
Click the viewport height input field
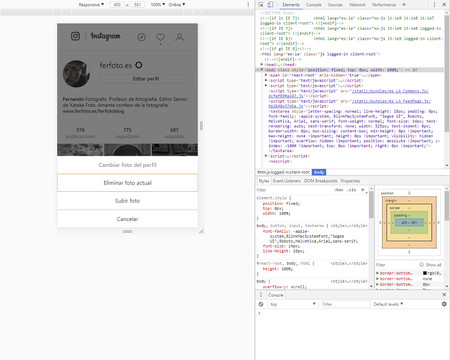(x=137, y=5)
